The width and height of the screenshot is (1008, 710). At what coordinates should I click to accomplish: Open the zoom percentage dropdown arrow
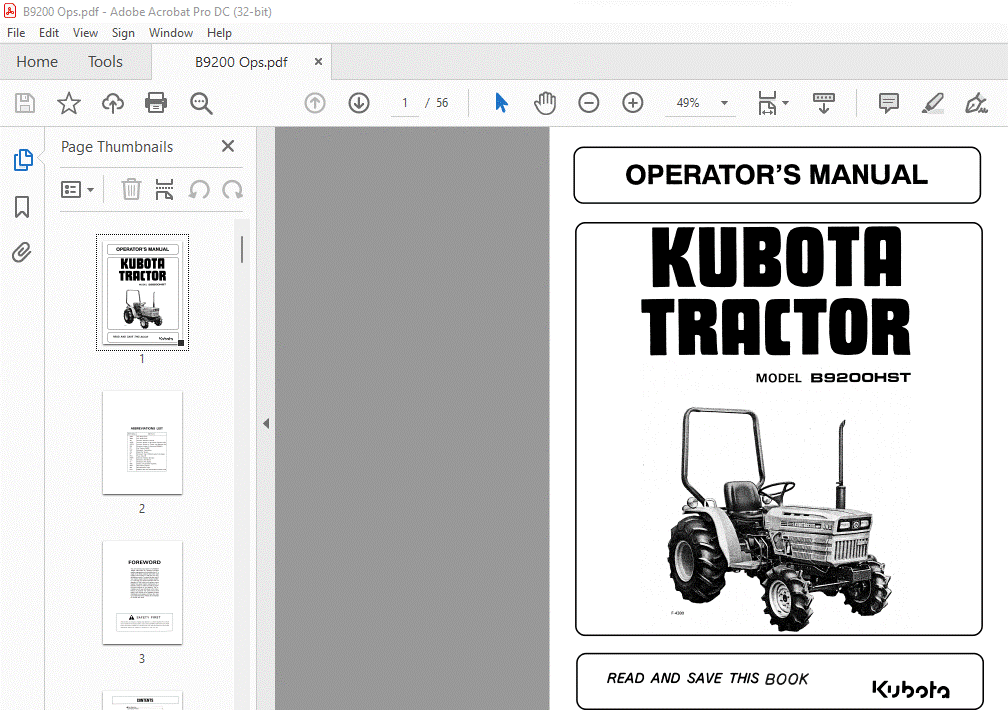coord(724,103)
